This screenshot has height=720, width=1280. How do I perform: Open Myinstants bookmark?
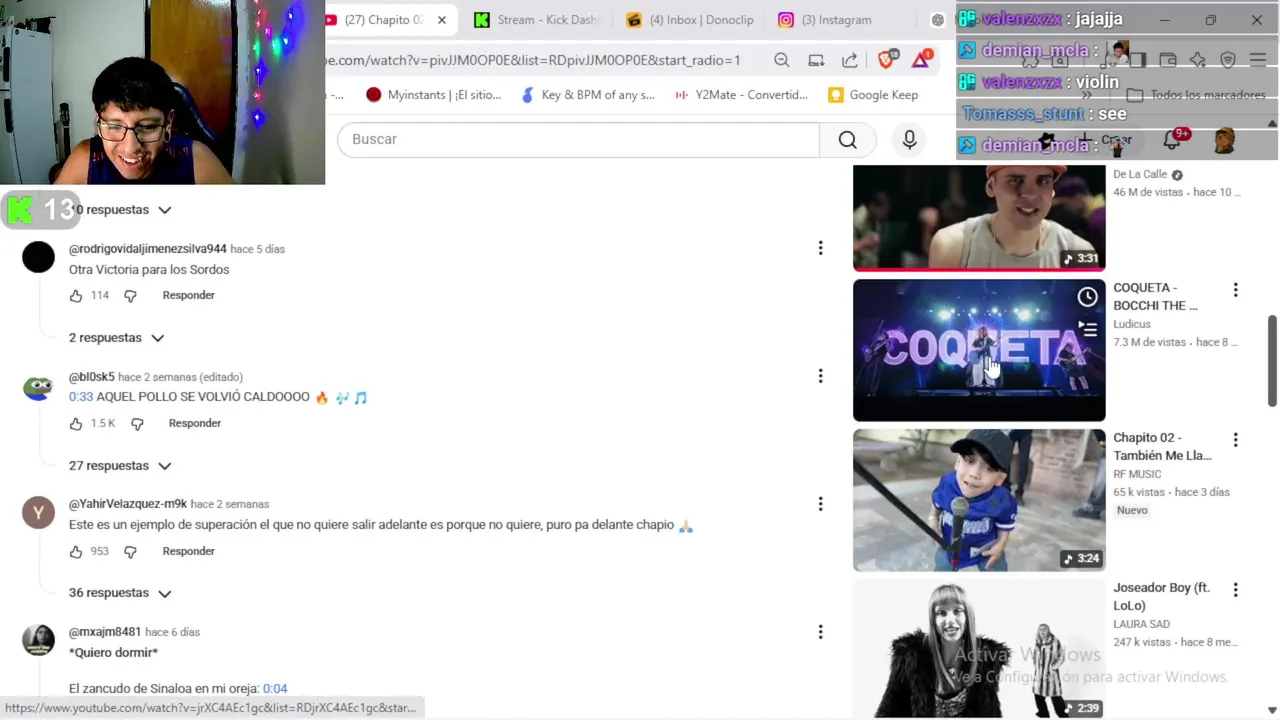click(433, 95)
